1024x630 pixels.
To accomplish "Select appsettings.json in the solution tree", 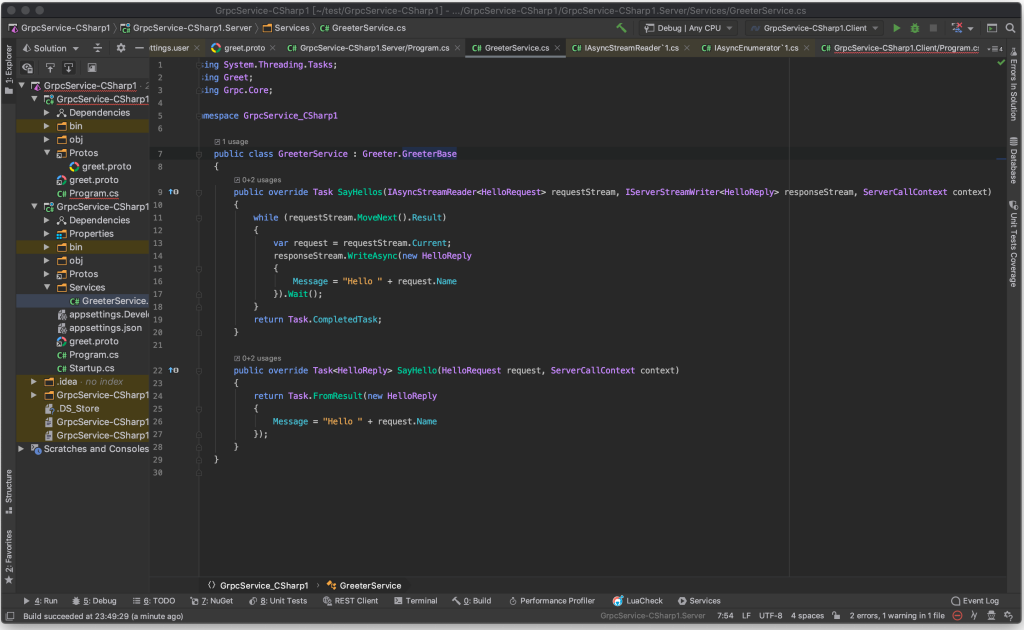I will (100, 328).
